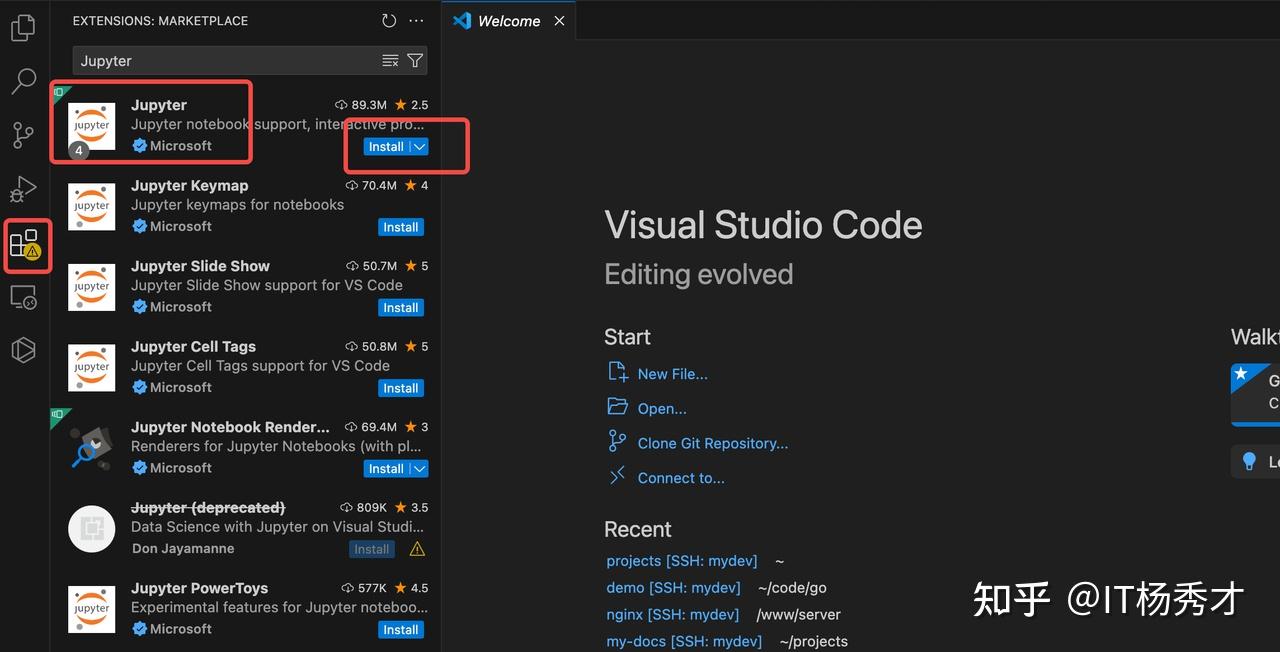The height and width of the screenshot is (652, 1280).
Task: Open the recent projects SSH folder
Action: [x=681, y=561]
